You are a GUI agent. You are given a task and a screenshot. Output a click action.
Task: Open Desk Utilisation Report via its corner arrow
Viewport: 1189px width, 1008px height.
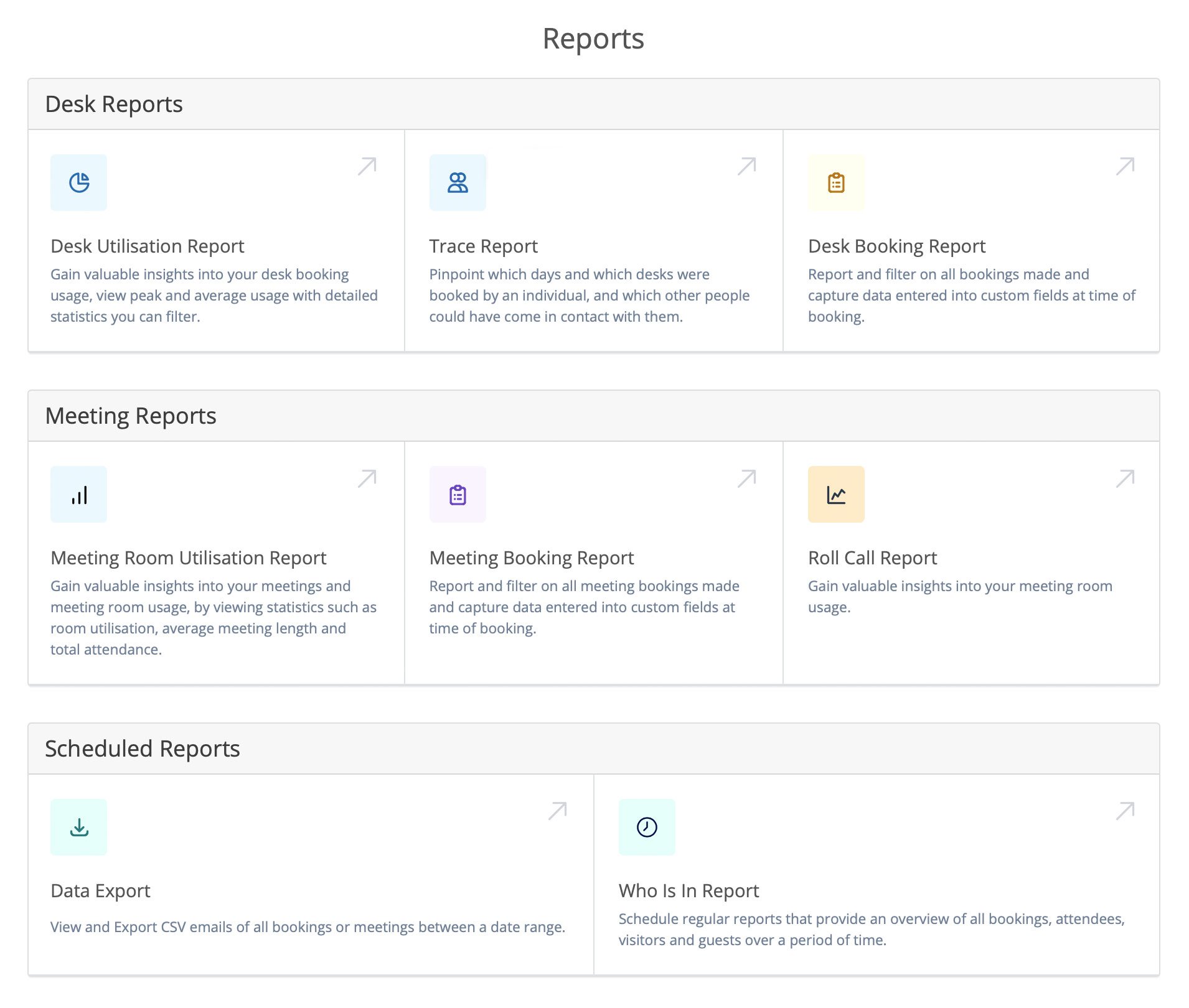coord(367,165)
